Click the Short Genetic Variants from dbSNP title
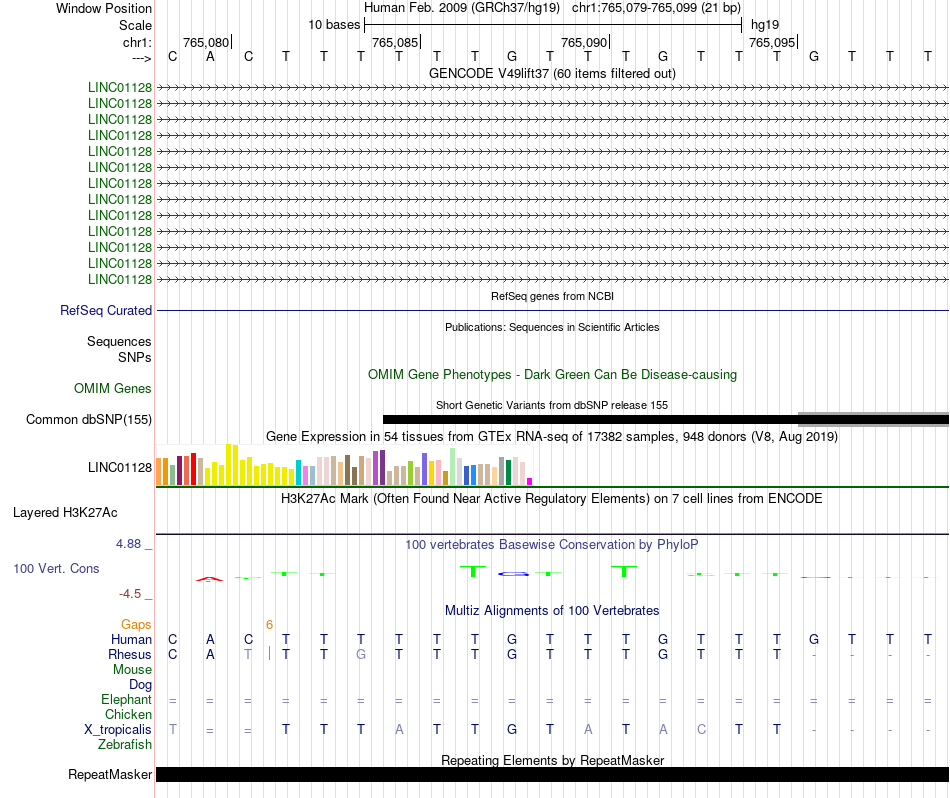Screen dimensions: 950x798 [x=552, y=405]
